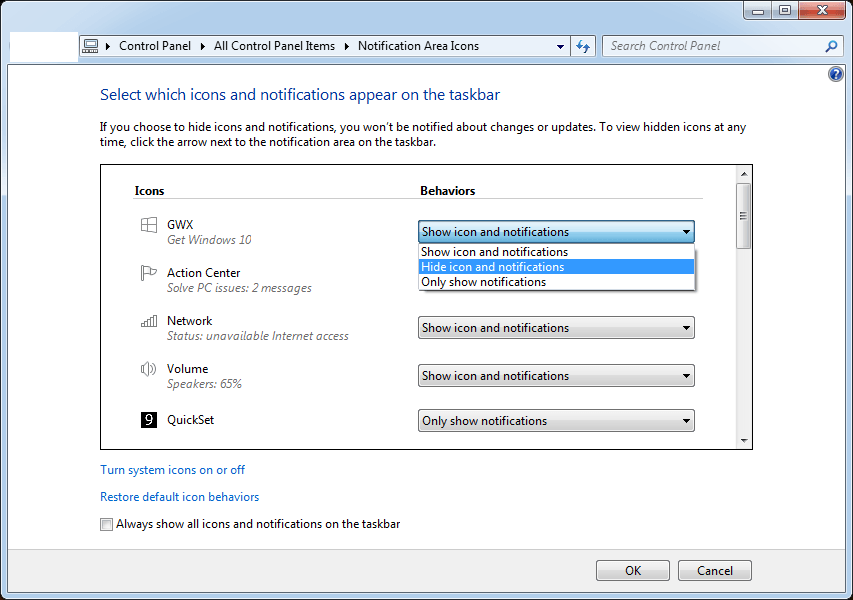
Task: Click the GWX Get Windows 10 icon
Action: 148,224
